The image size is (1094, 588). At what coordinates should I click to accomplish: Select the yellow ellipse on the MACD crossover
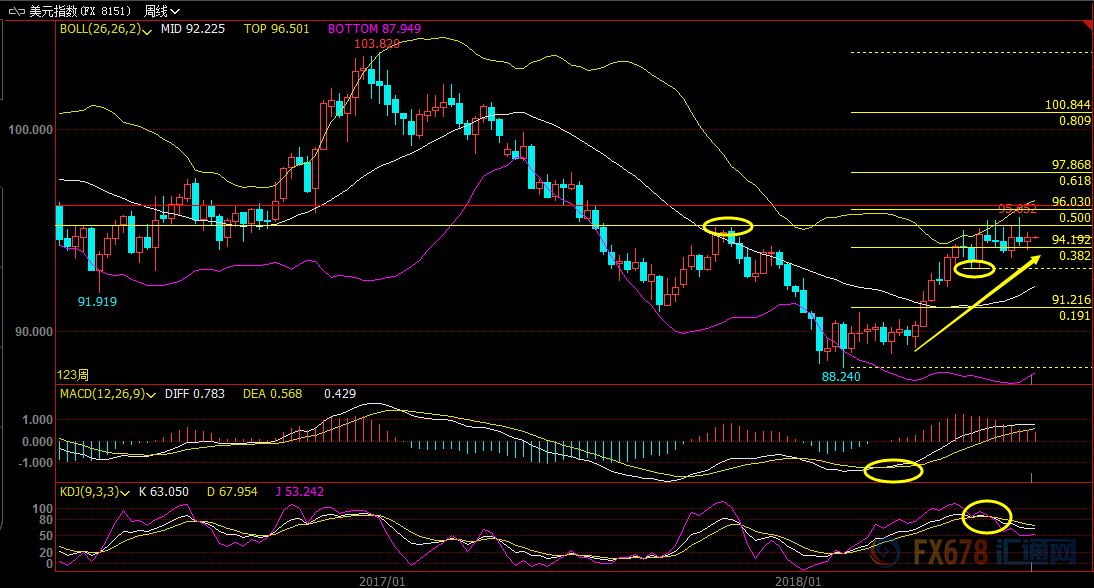(893, 470)
